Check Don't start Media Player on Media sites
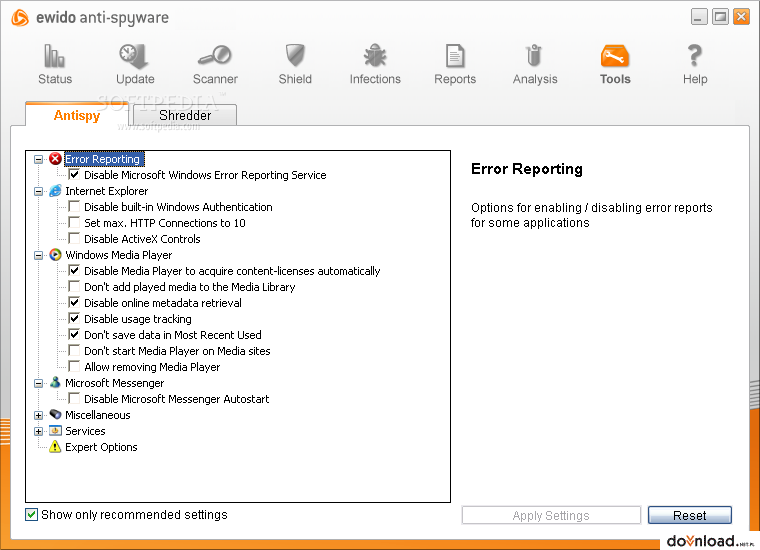The width and height of the screenshot is (760, 550). point(74,350)
